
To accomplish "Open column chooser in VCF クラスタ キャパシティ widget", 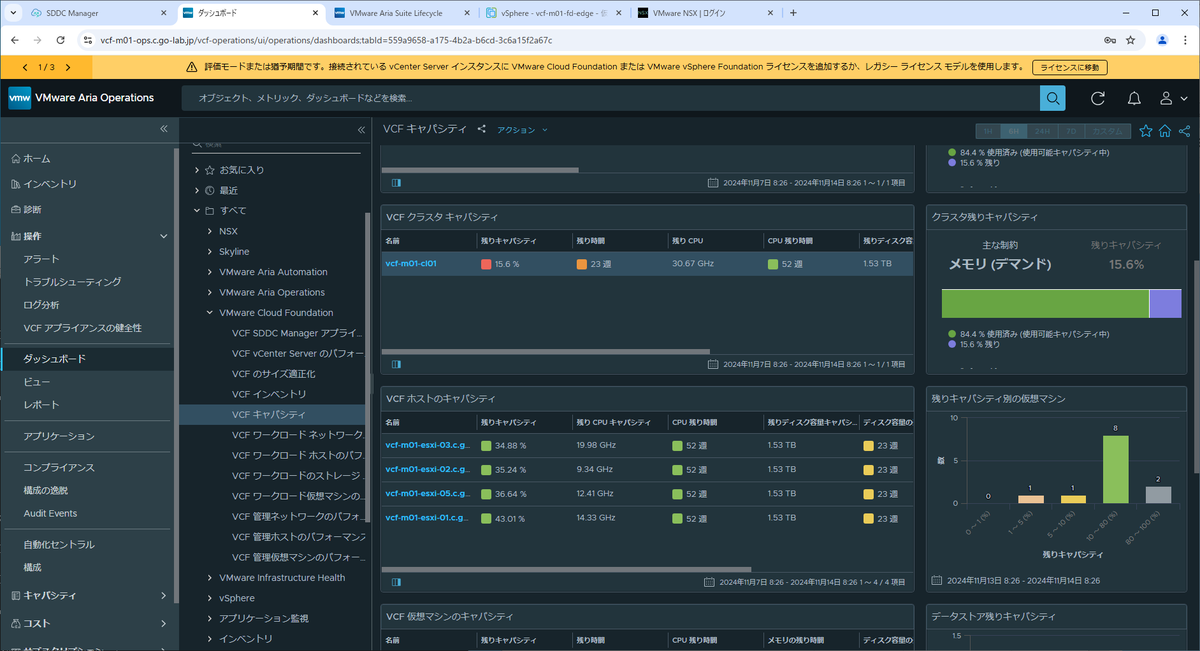I will click(396, 364).
